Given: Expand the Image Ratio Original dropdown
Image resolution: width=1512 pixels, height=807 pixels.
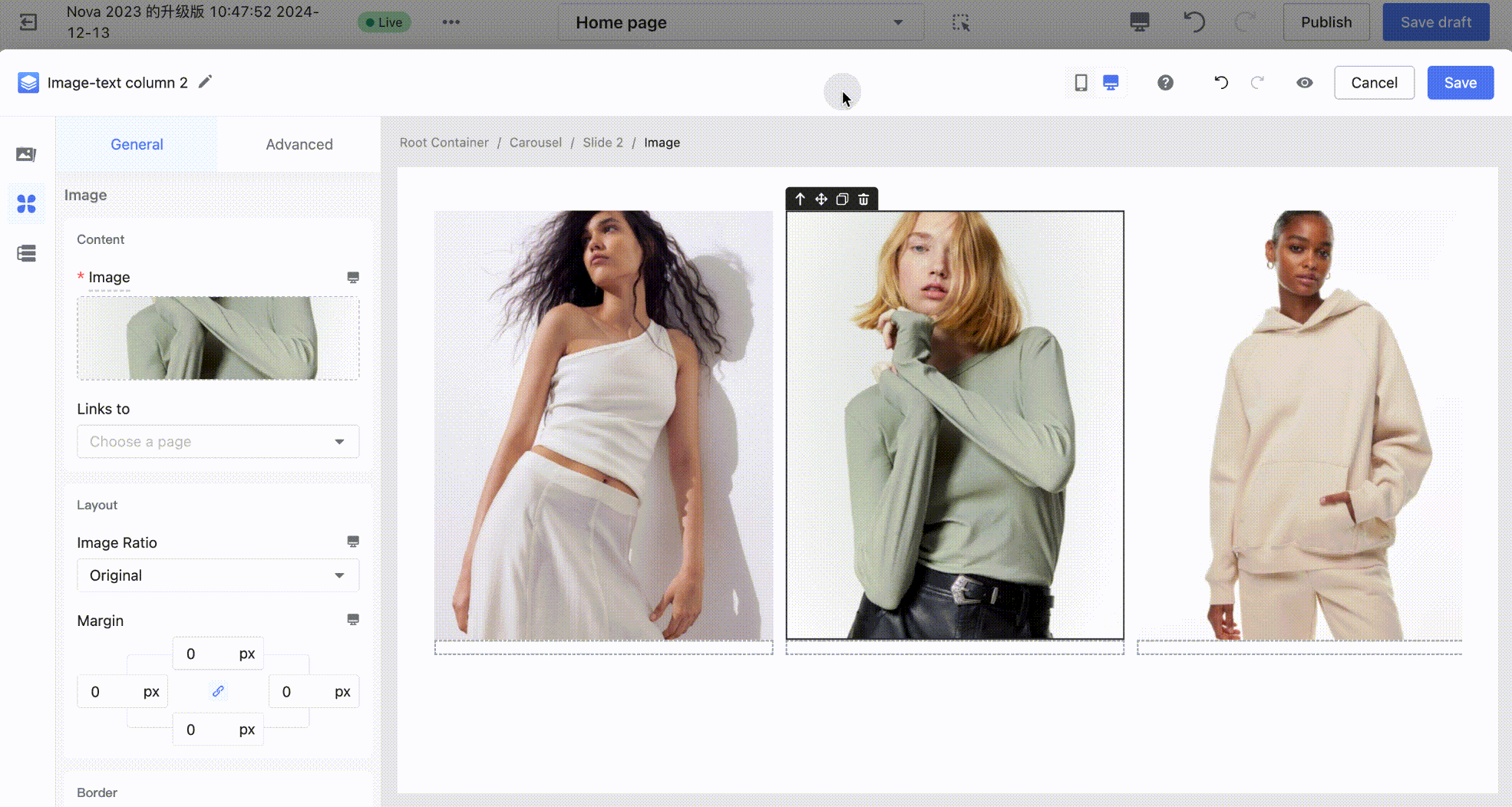Looking at the screenshot, I should point(218,575).
